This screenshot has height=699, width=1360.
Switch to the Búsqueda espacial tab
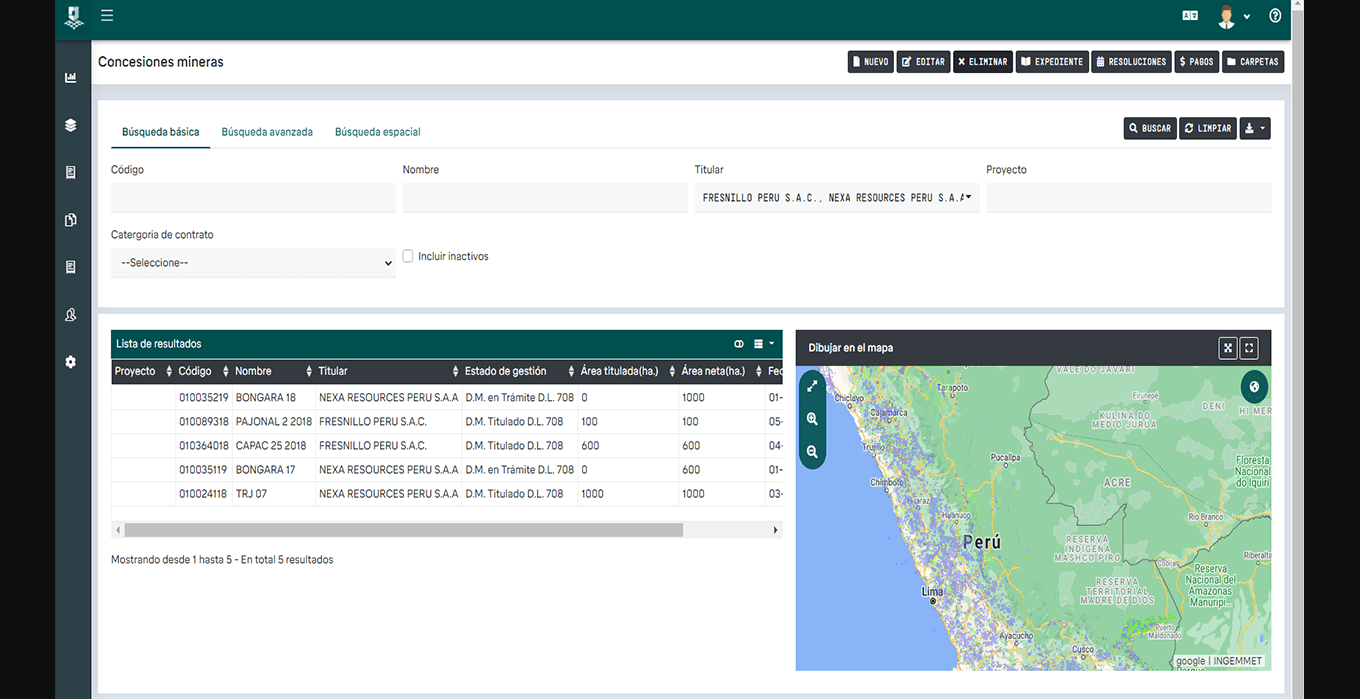378,132
